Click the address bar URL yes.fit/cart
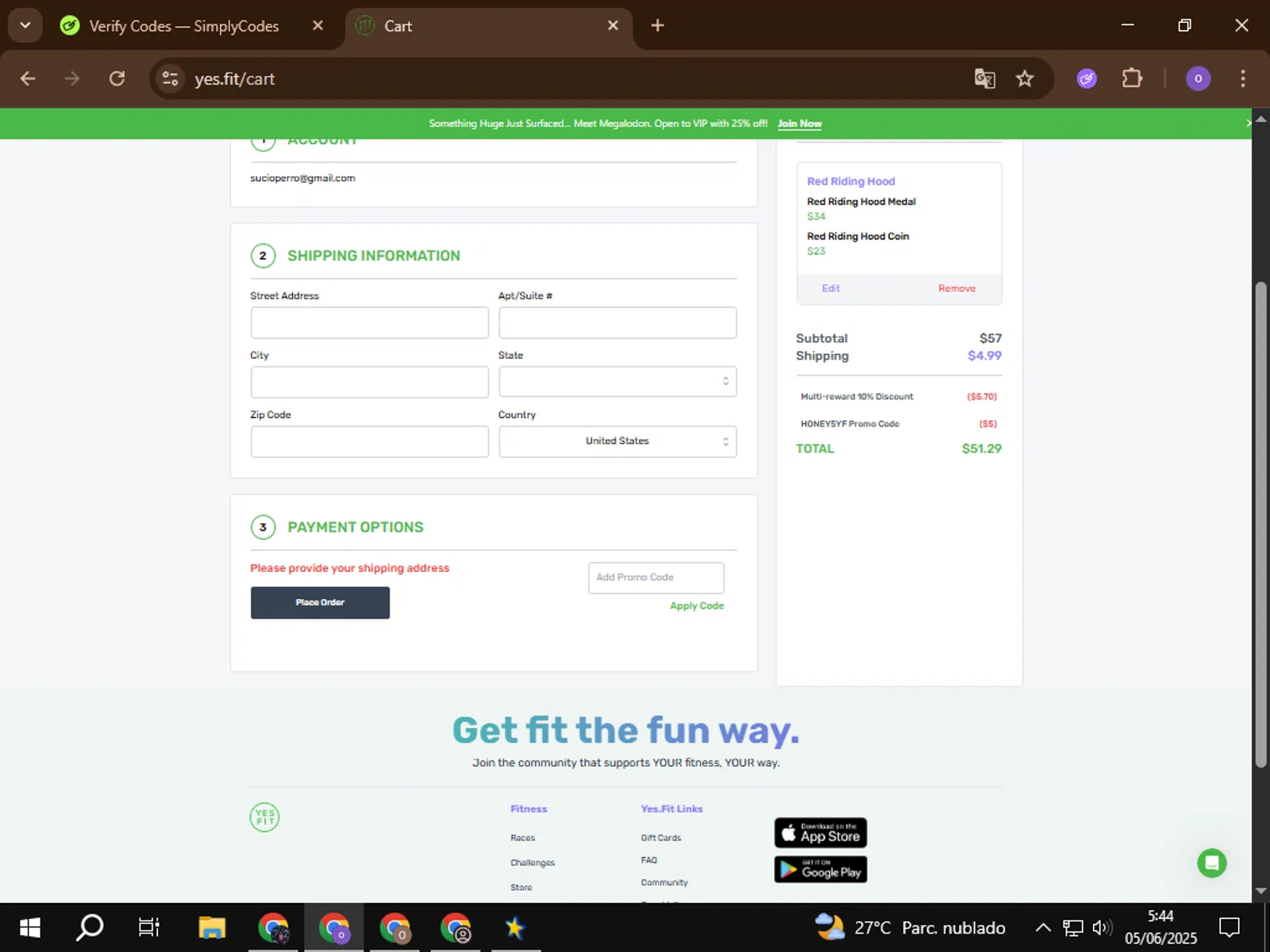The width and height of the screenshot is (1270, 952). coord(235,79)
